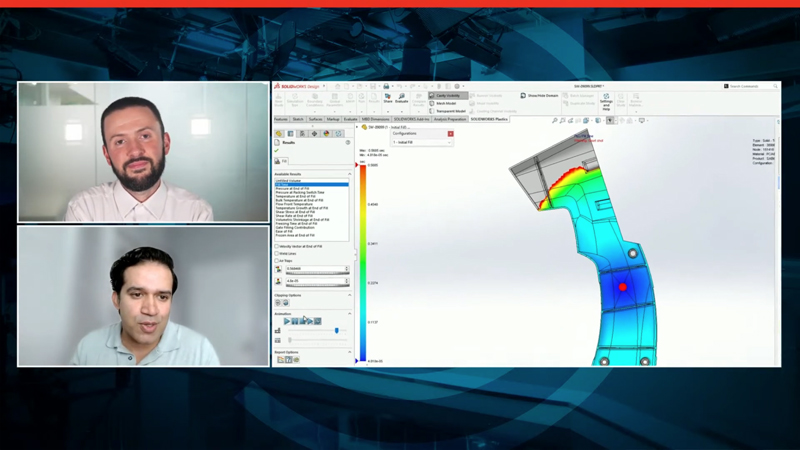Open the Configurations dropdown showing Initial Fill
The height and width of the screenshot is (450, 800).
pos(421,142)
